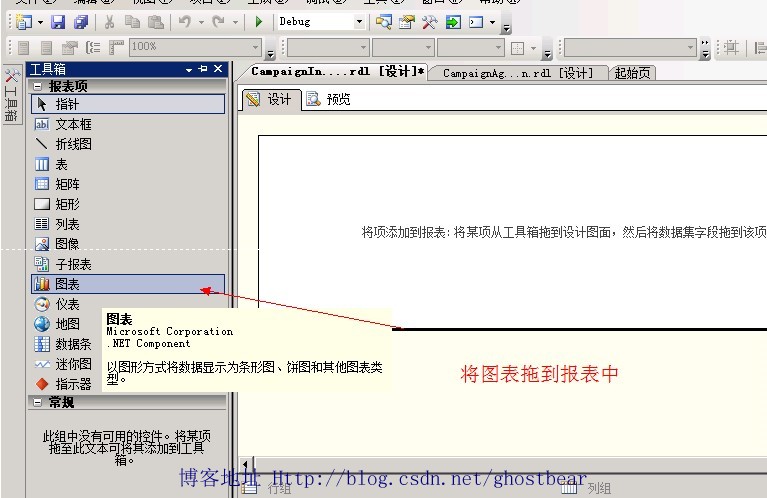This screenshot has height=498, width=767.
Task: Open Solution Explorer from its toolbar icon
Action: [384, 22]
